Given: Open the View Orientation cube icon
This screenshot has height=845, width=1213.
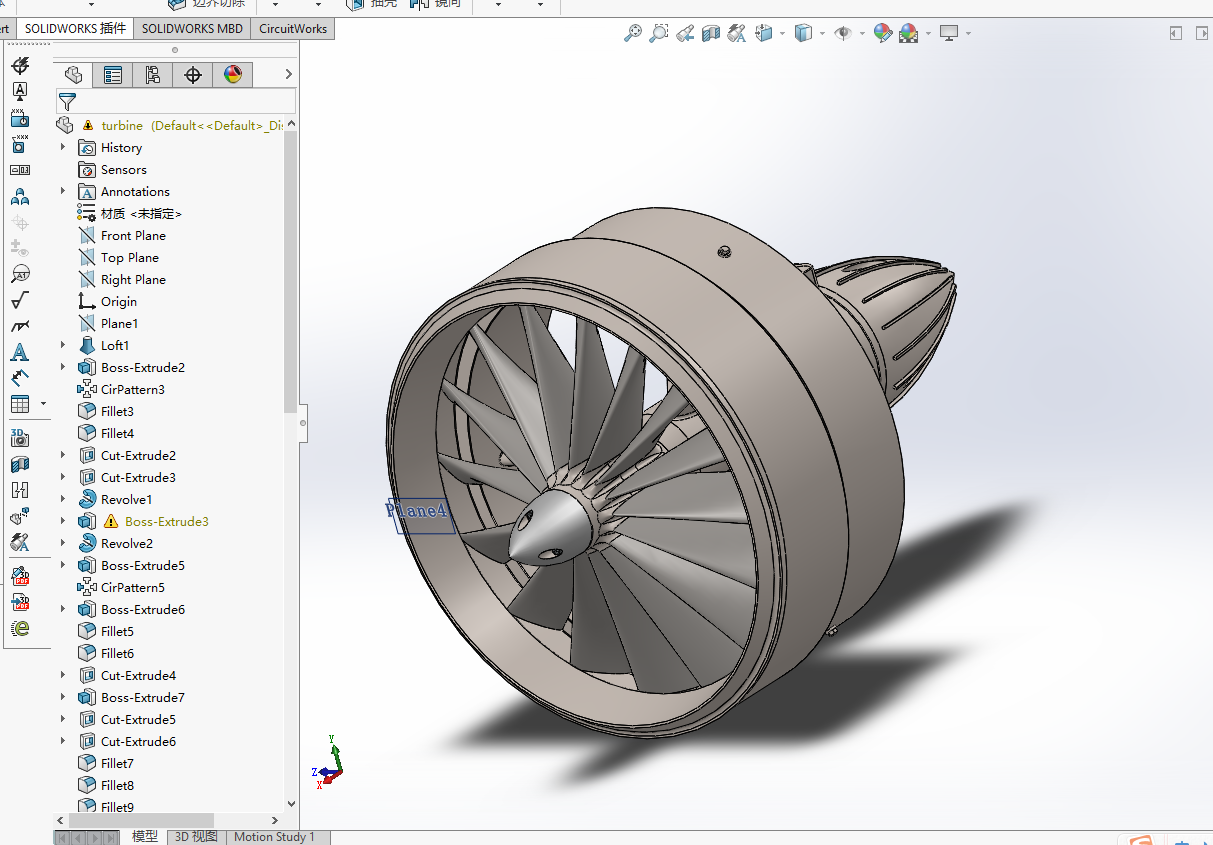Looking at the screenshot, I should pyautogui.click(x=764, y=33).
